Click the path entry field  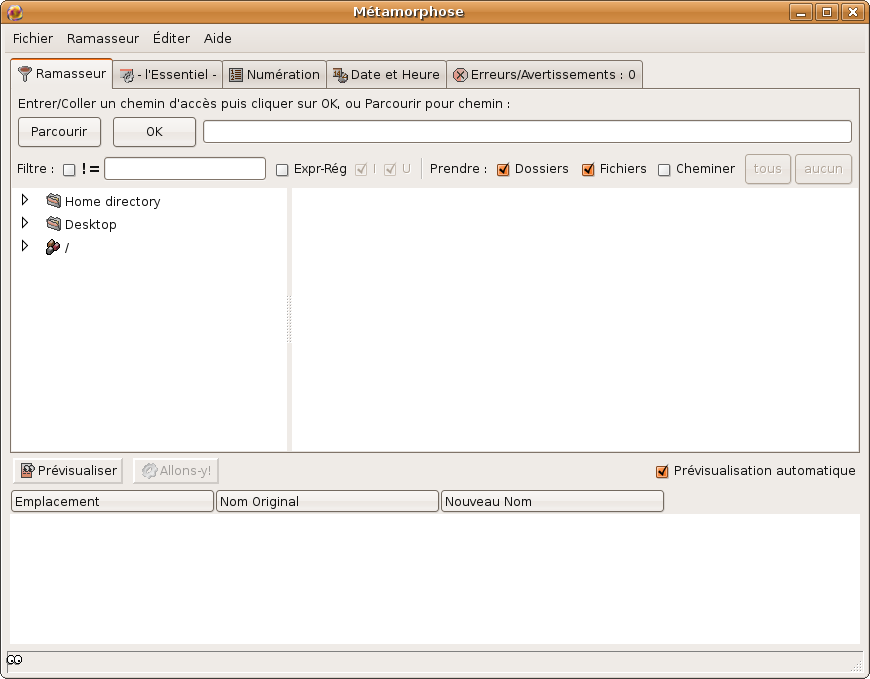[527, 131]
